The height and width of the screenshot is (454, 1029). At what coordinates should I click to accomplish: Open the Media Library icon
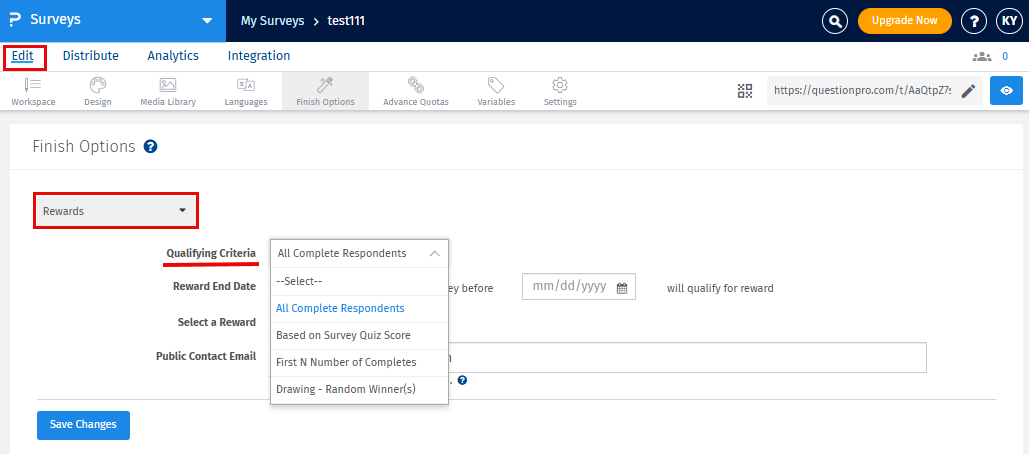click(168, 90)
